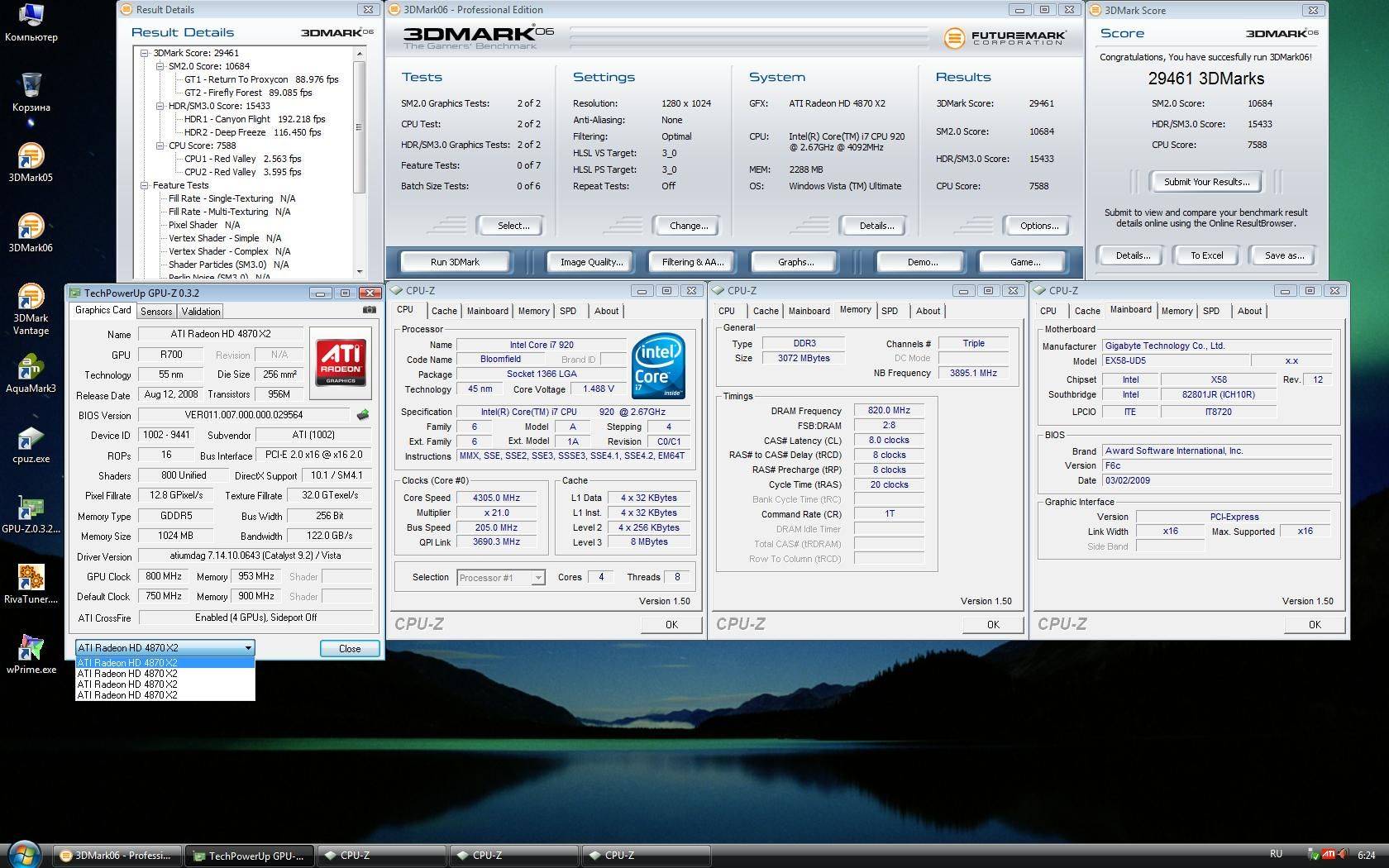Image resolution: width=1389 pixels, height=868 pixels.
Task: Open Image Quality settings button
Action: pos(591,262)
